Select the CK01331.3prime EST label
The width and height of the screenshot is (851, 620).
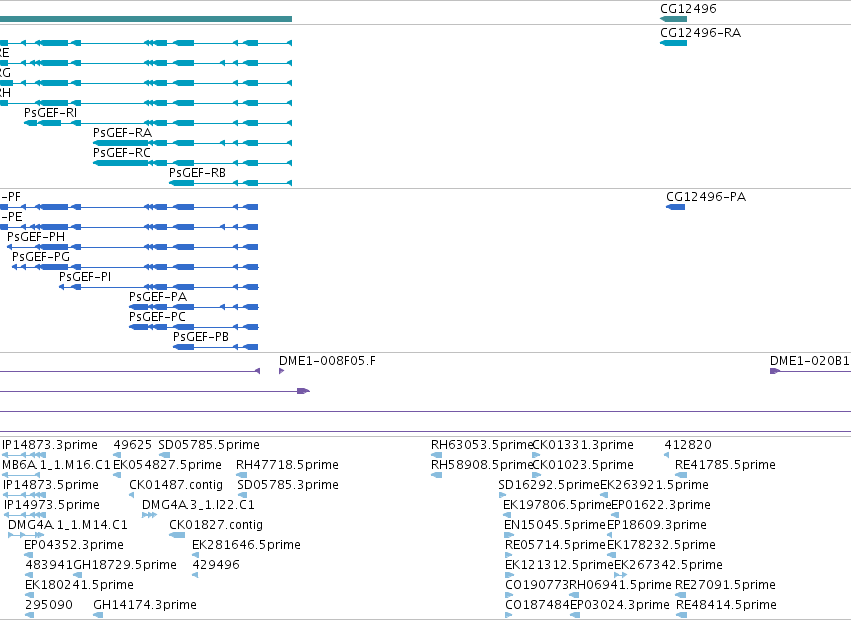click(x=583, y=445)
